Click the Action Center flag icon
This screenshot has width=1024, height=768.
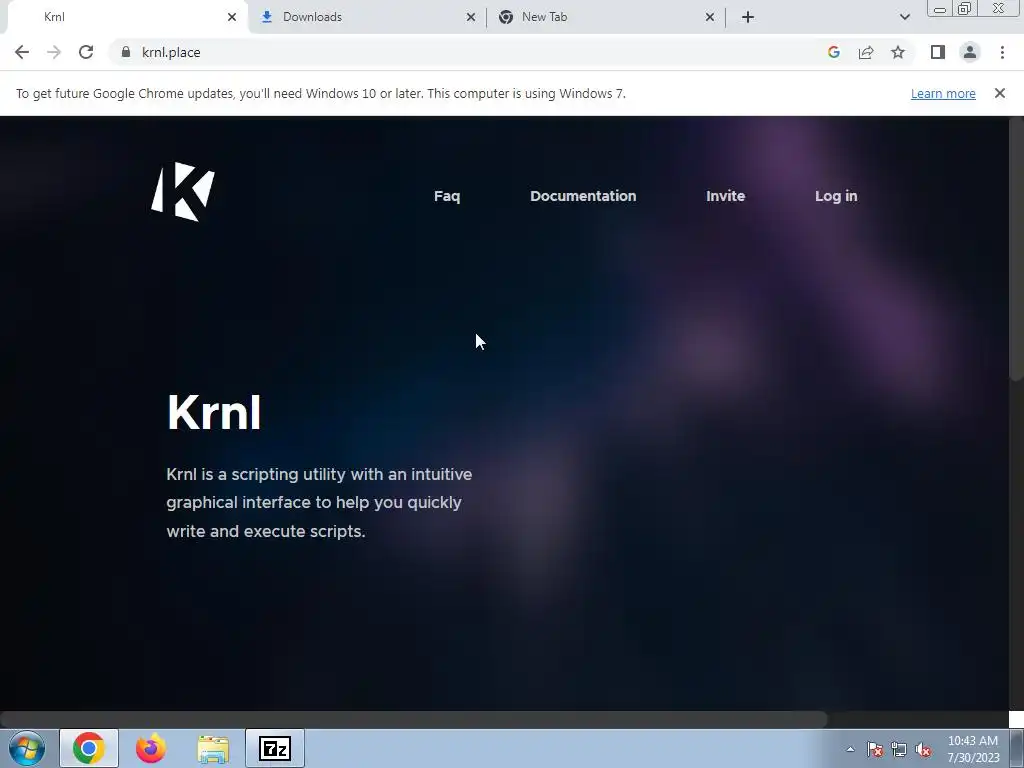pyautogui.click(x=874, y=749)
